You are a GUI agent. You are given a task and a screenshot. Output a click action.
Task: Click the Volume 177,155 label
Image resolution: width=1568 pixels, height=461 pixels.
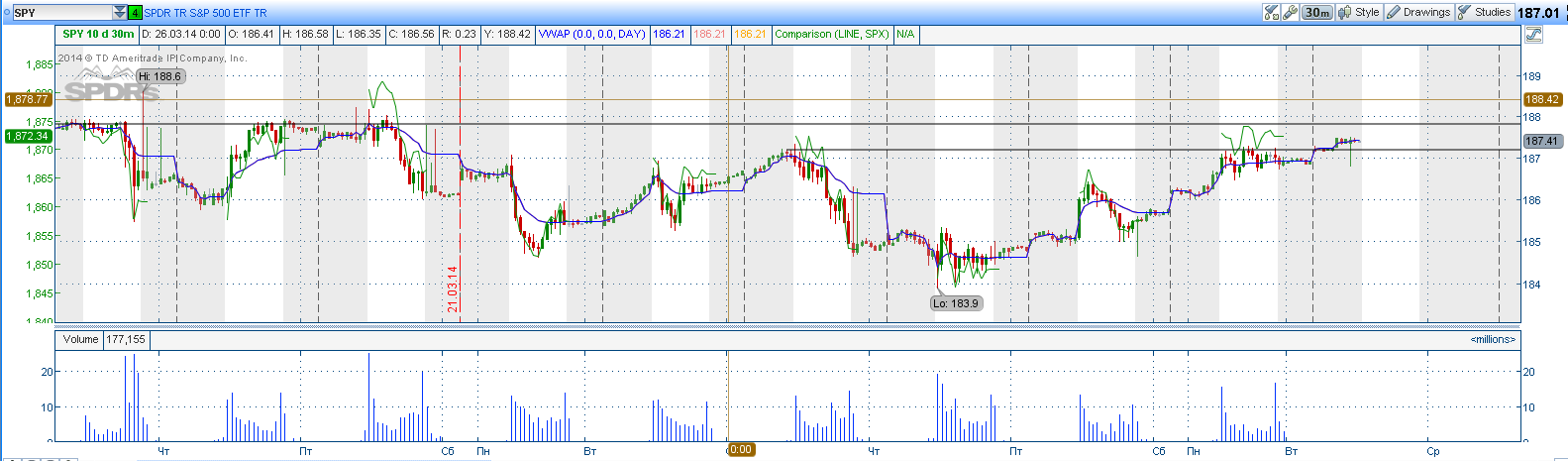tap(104, 339)
